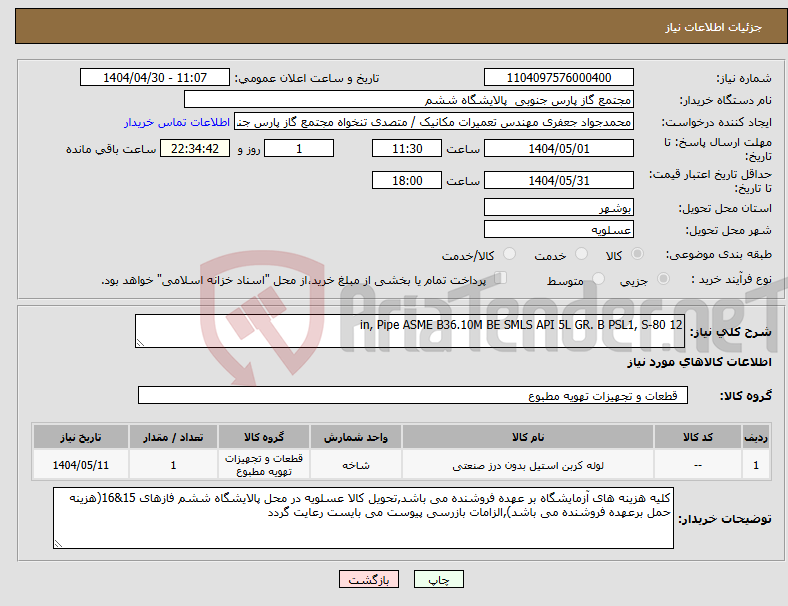Click the resize handle of buyer notes textarea
Viewport: 788px width, 606px height.
58,544
